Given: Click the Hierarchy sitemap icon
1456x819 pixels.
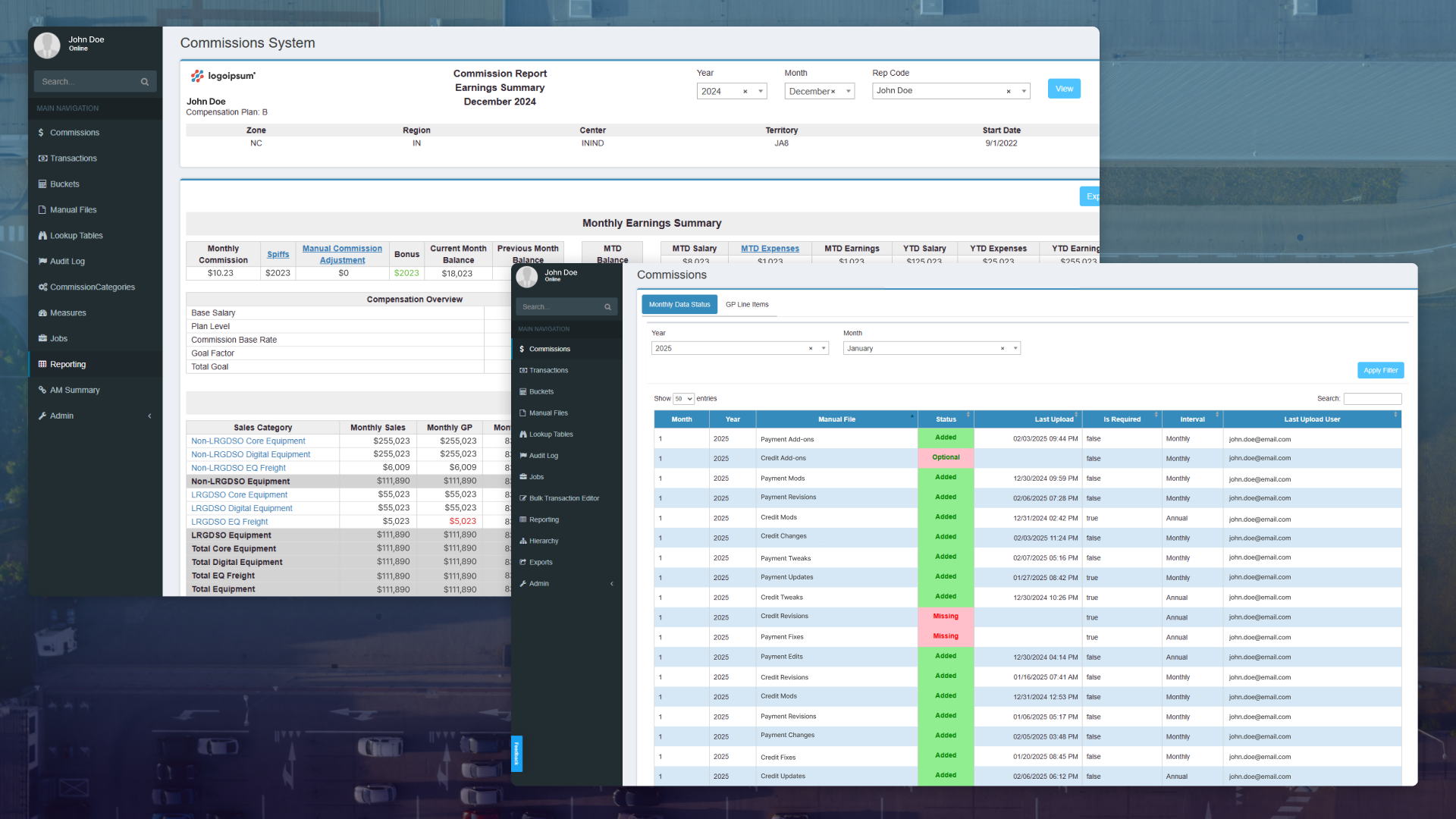Looking at the screenshot, I should click(x=523, y=541).
